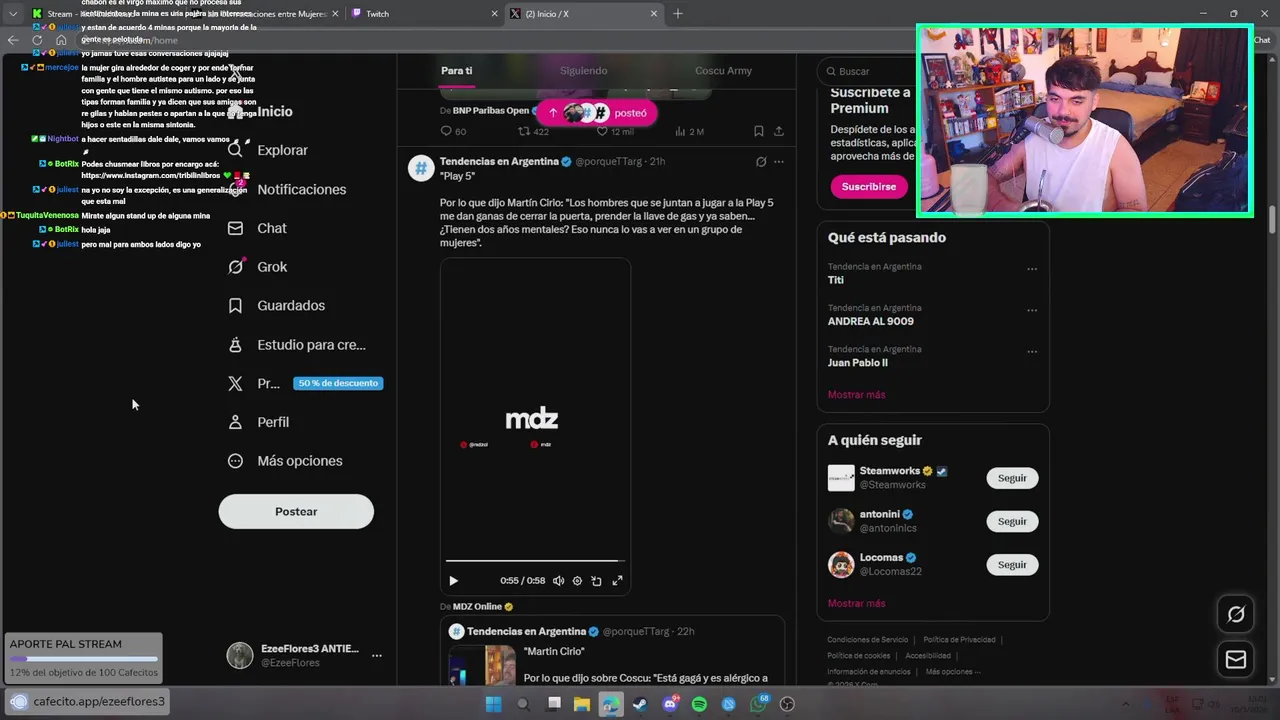Open Notificaciones in the X sidebar
The height and width of the screenshot is (720, 1280).
tap(287, 189)
